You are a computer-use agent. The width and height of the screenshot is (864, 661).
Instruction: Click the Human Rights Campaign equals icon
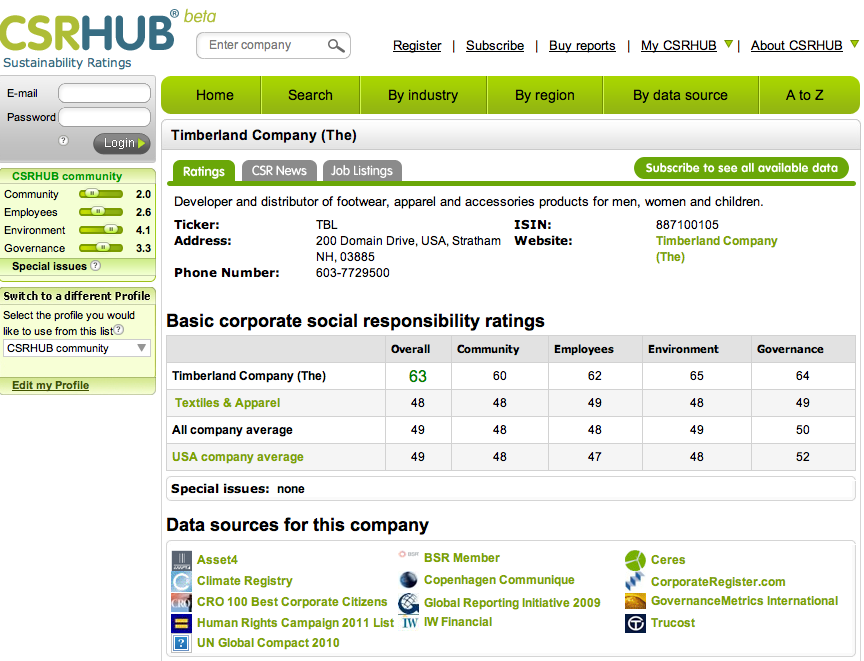pyautogui.click(x=181, y=623)
